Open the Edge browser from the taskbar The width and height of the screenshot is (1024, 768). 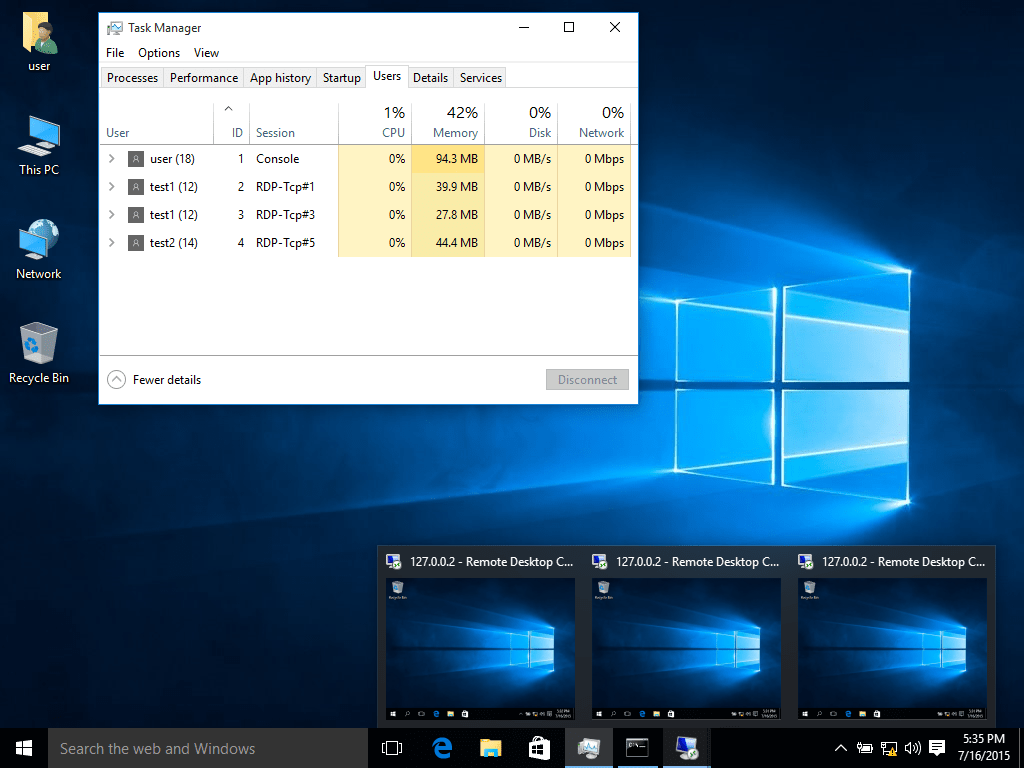(441, 748)
